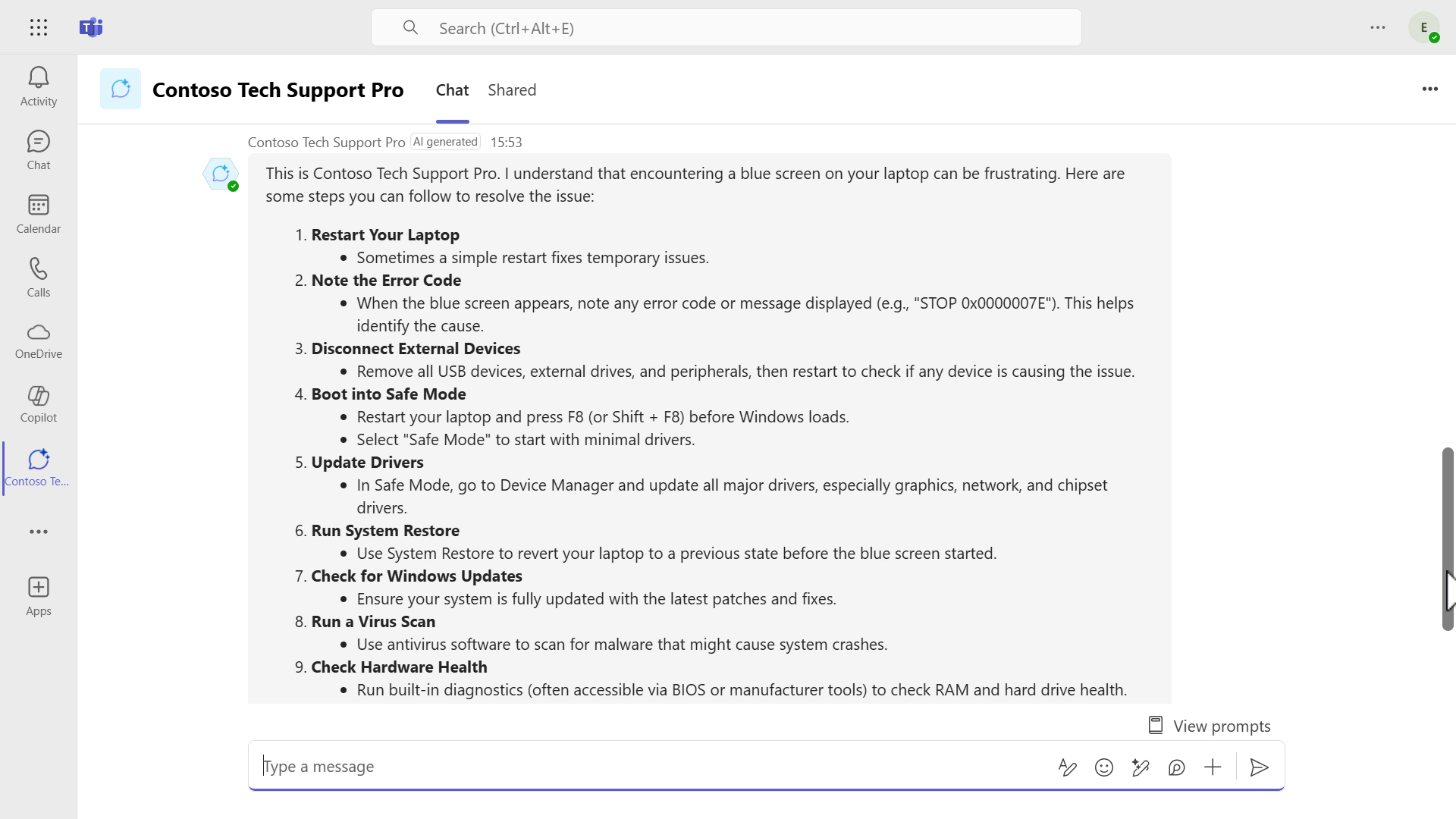Insert a Loop component
Screen dimensions: 1456x819
[x=1176, y=767]
